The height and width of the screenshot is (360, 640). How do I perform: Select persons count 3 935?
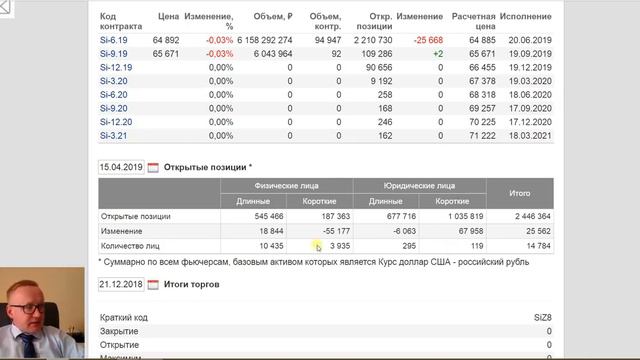pyautogui.click(x=340, y=246)
